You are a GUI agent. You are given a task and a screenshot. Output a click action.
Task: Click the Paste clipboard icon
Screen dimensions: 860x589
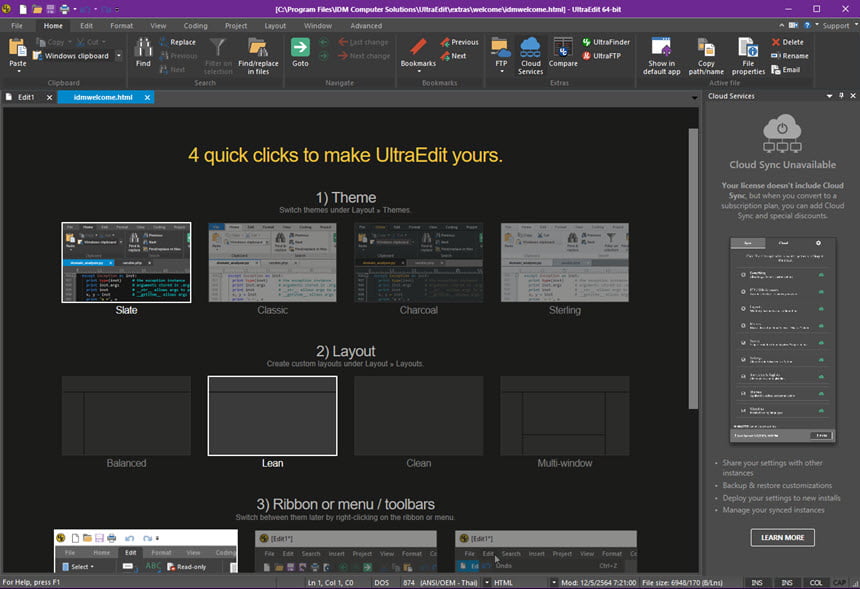18,48
